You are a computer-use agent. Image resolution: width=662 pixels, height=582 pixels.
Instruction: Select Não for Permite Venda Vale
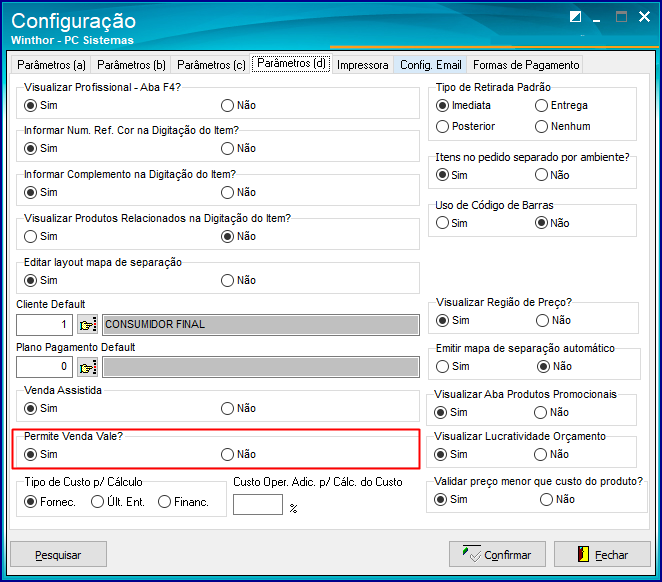click(x=239, y=455)
